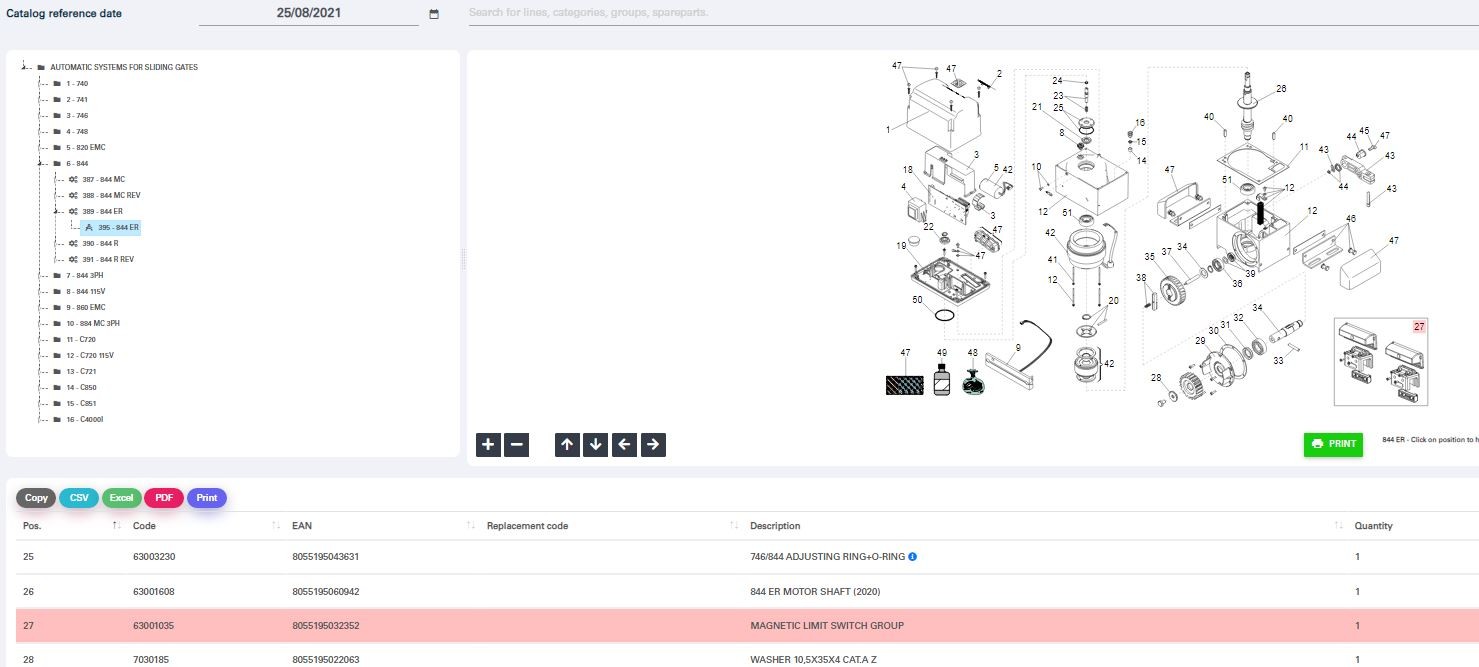Export table with CSV button
Image resolution: width=1479 pixels, height=667 pixels.
(79, 498)
